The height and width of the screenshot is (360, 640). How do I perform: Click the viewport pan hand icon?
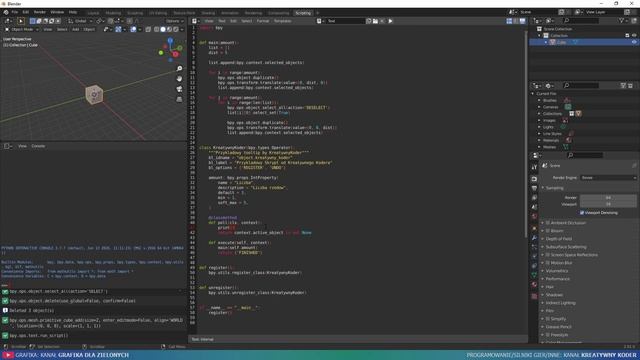click(180, 79)
